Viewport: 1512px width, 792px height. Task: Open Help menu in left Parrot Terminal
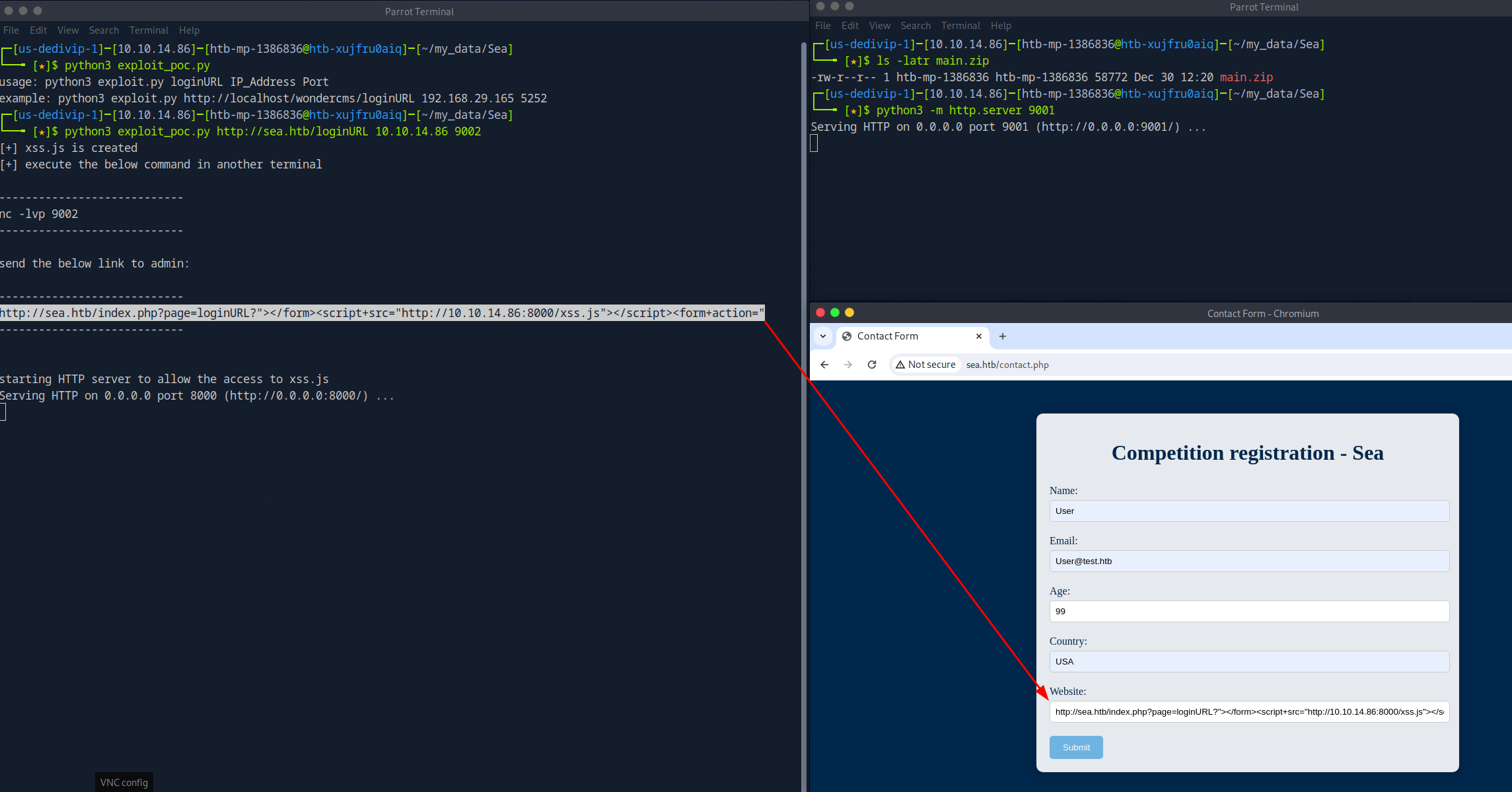(189, 30)
